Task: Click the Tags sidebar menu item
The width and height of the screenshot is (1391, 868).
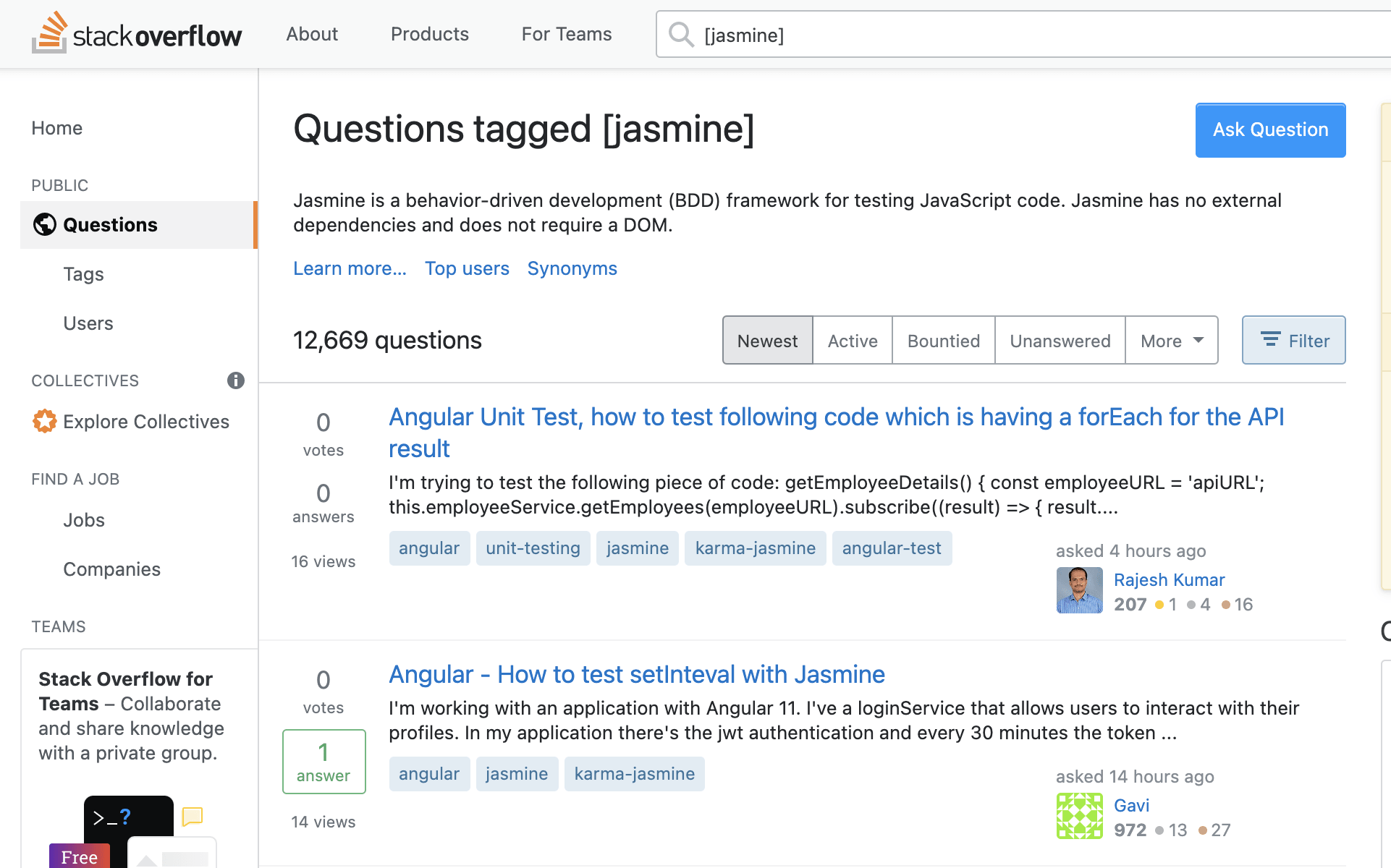Action: pos(84,273)
